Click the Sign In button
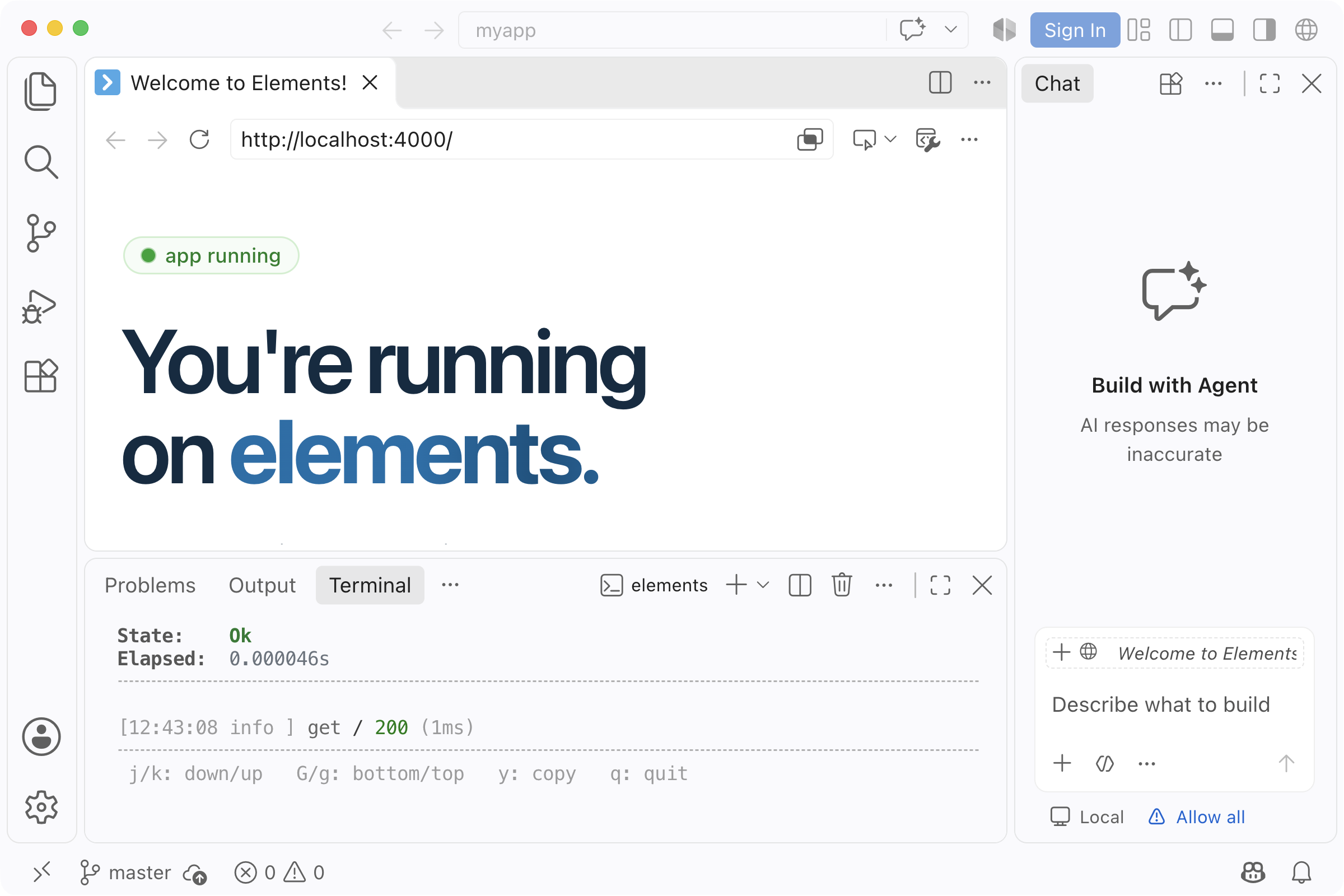The height and width of the screenshot is (896, 1344). pos(1075,30)
